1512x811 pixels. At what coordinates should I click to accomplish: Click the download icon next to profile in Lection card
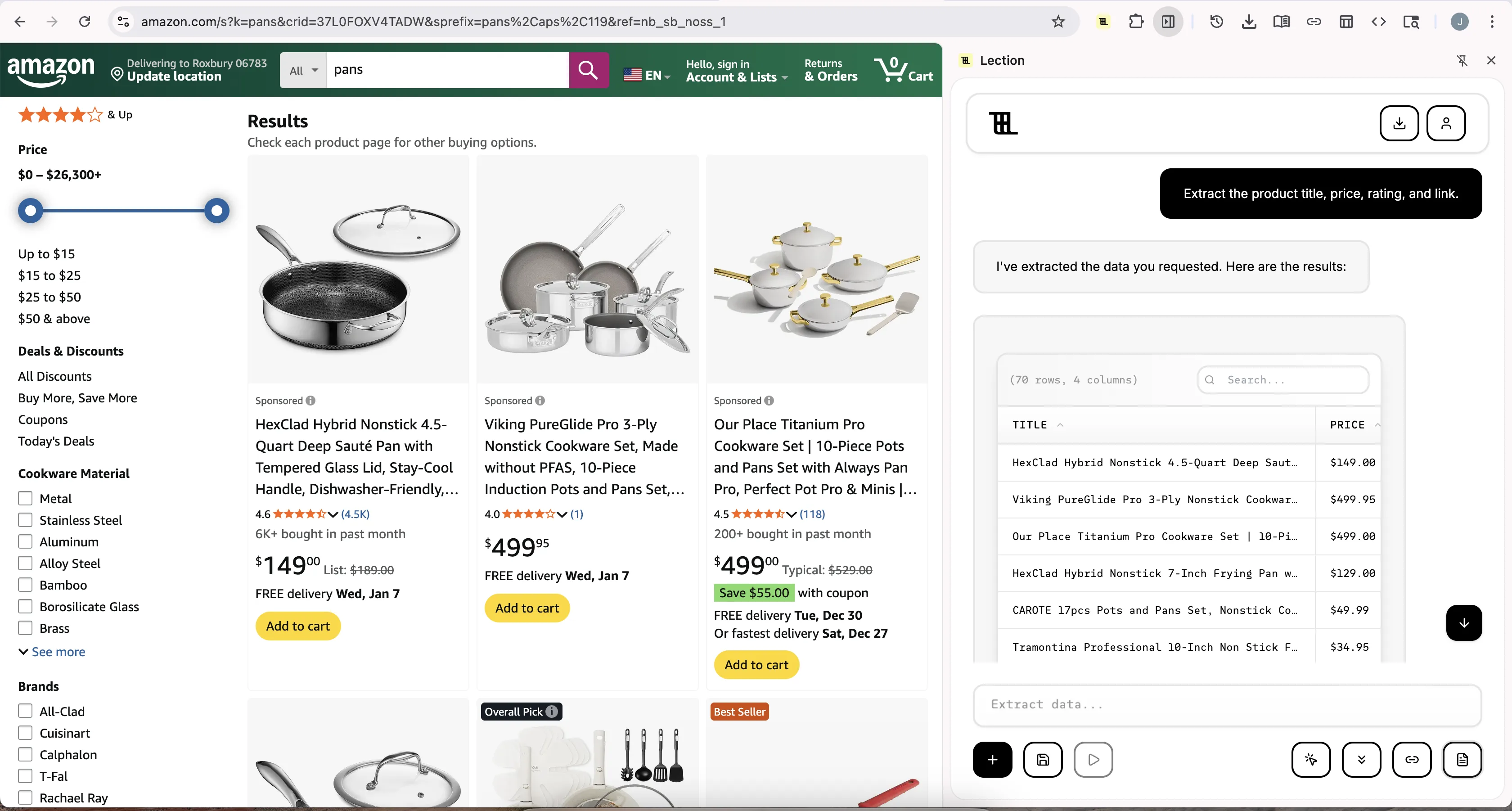click(x=1399, y=123)
